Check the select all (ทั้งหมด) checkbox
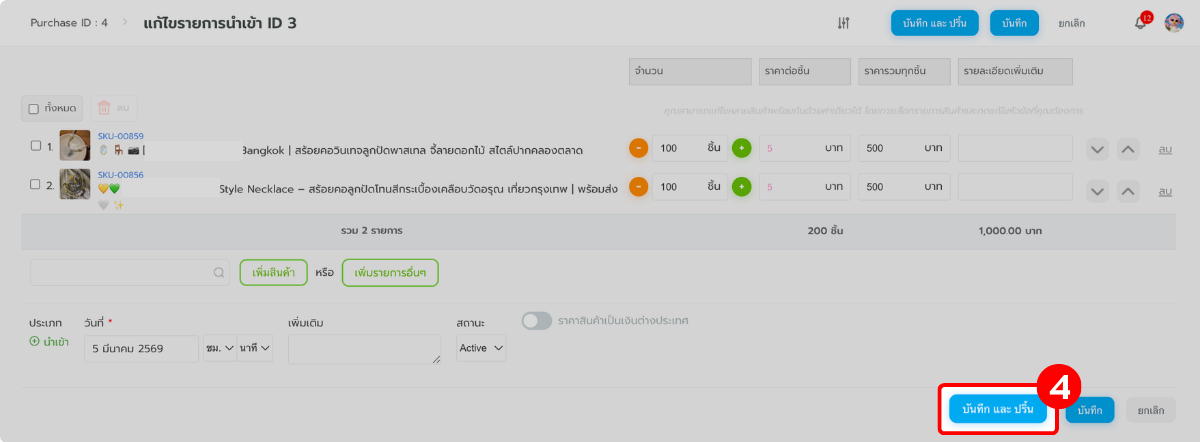 [x=34, y=108]
